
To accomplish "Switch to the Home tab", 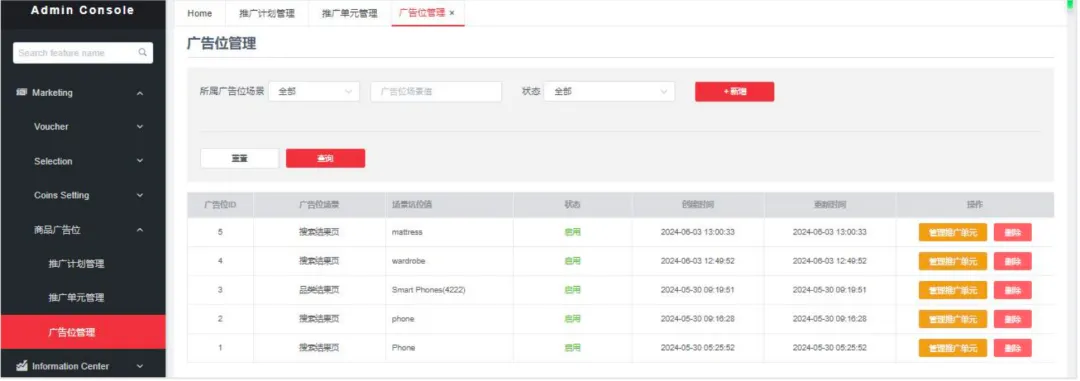I will point(200,14).
